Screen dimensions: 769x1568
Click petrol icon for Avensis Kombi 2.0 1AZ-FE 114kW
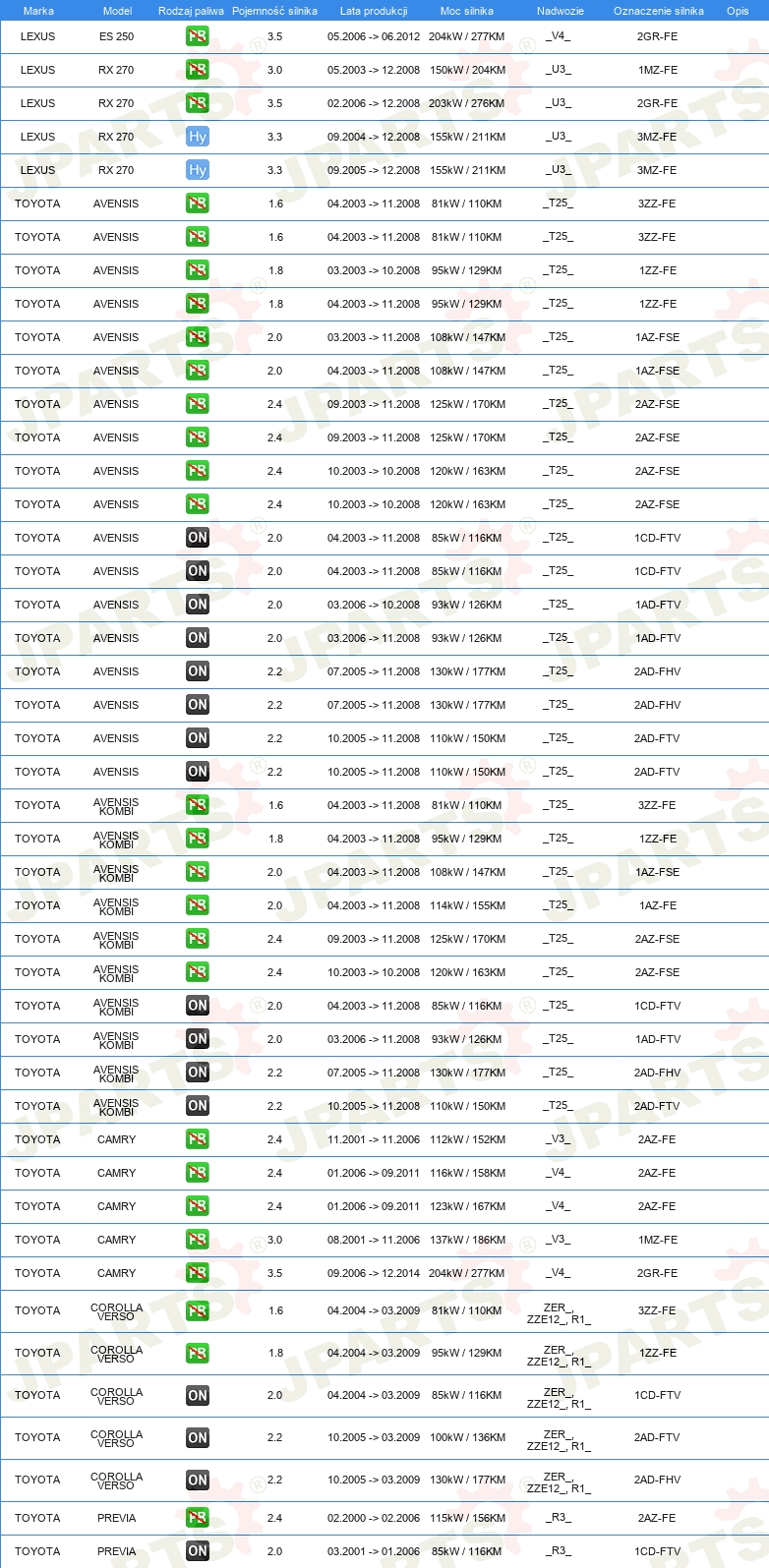(198, 905)
